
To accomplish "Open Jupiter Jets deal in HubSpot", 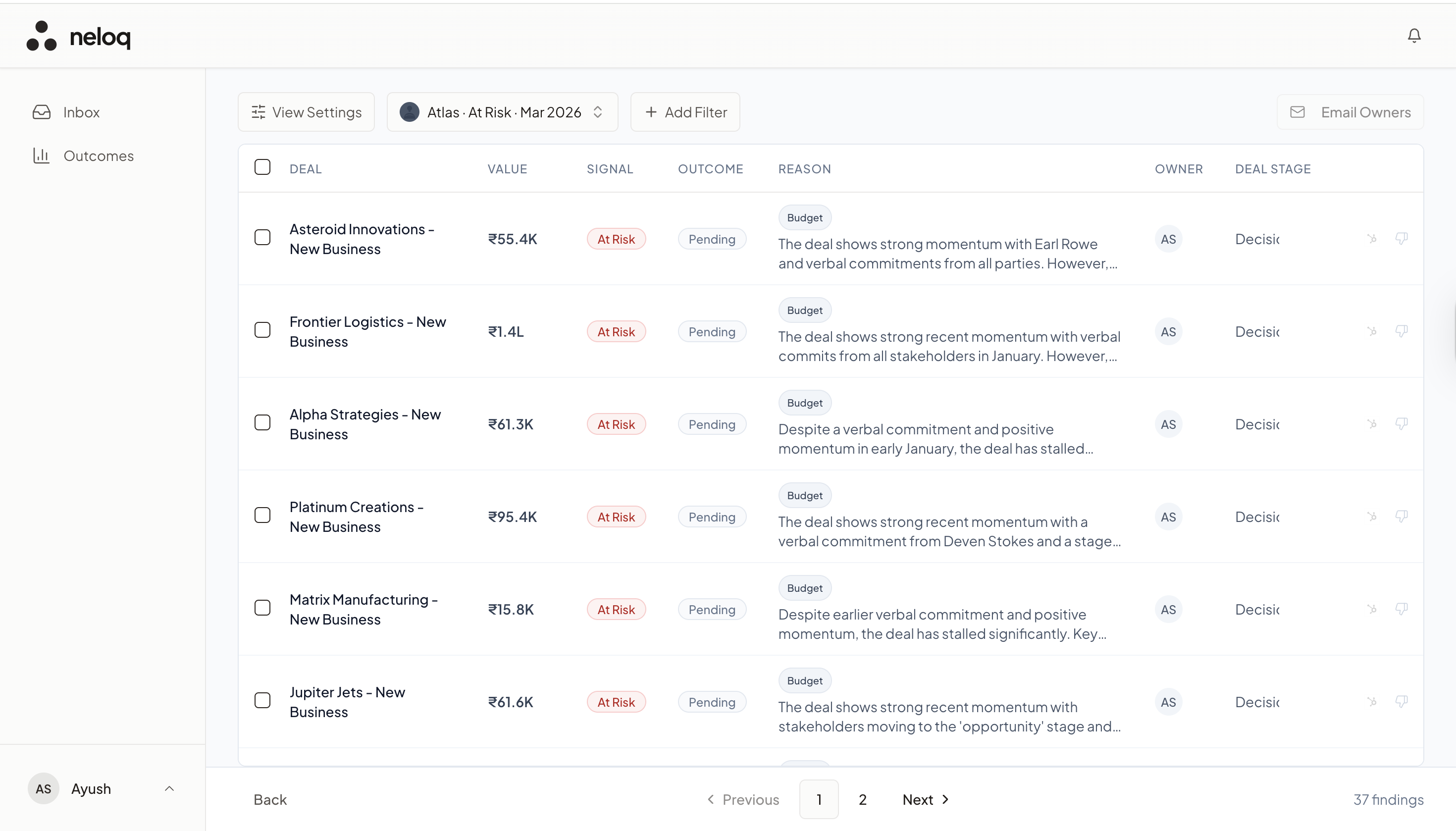I will 1372,701.
